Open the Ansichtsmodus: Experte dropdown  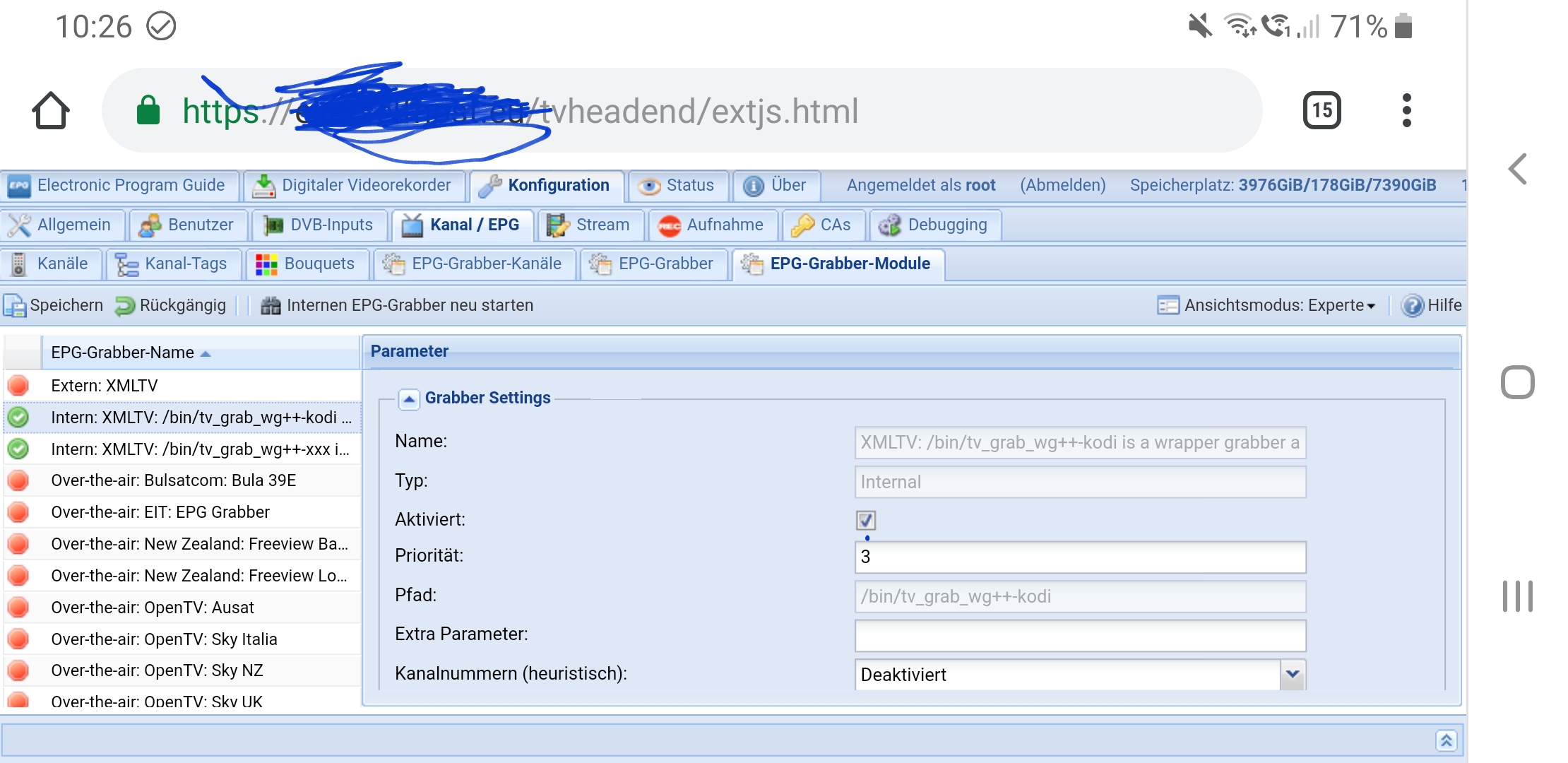point(1266,305)
